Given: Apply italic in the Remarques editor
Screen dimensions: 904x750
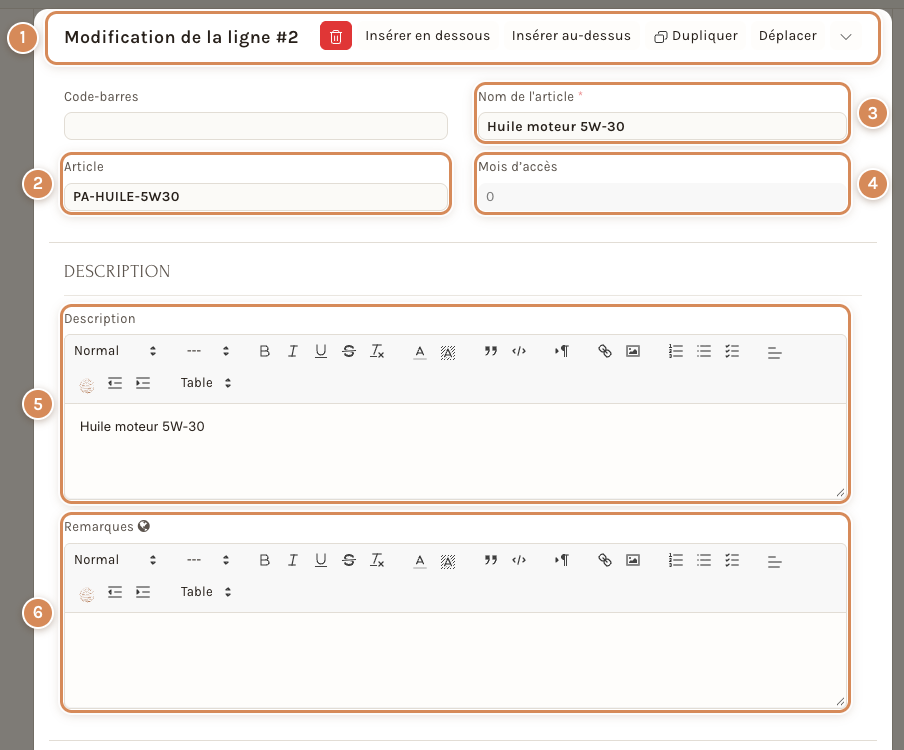Looking at the screenshot, I should point(293,560).
